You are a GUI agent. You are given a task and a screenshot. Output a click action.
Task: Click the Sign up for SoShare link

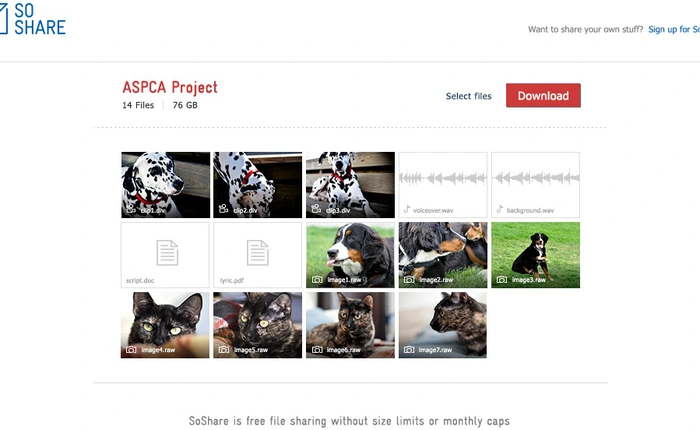tap(674, 29)
